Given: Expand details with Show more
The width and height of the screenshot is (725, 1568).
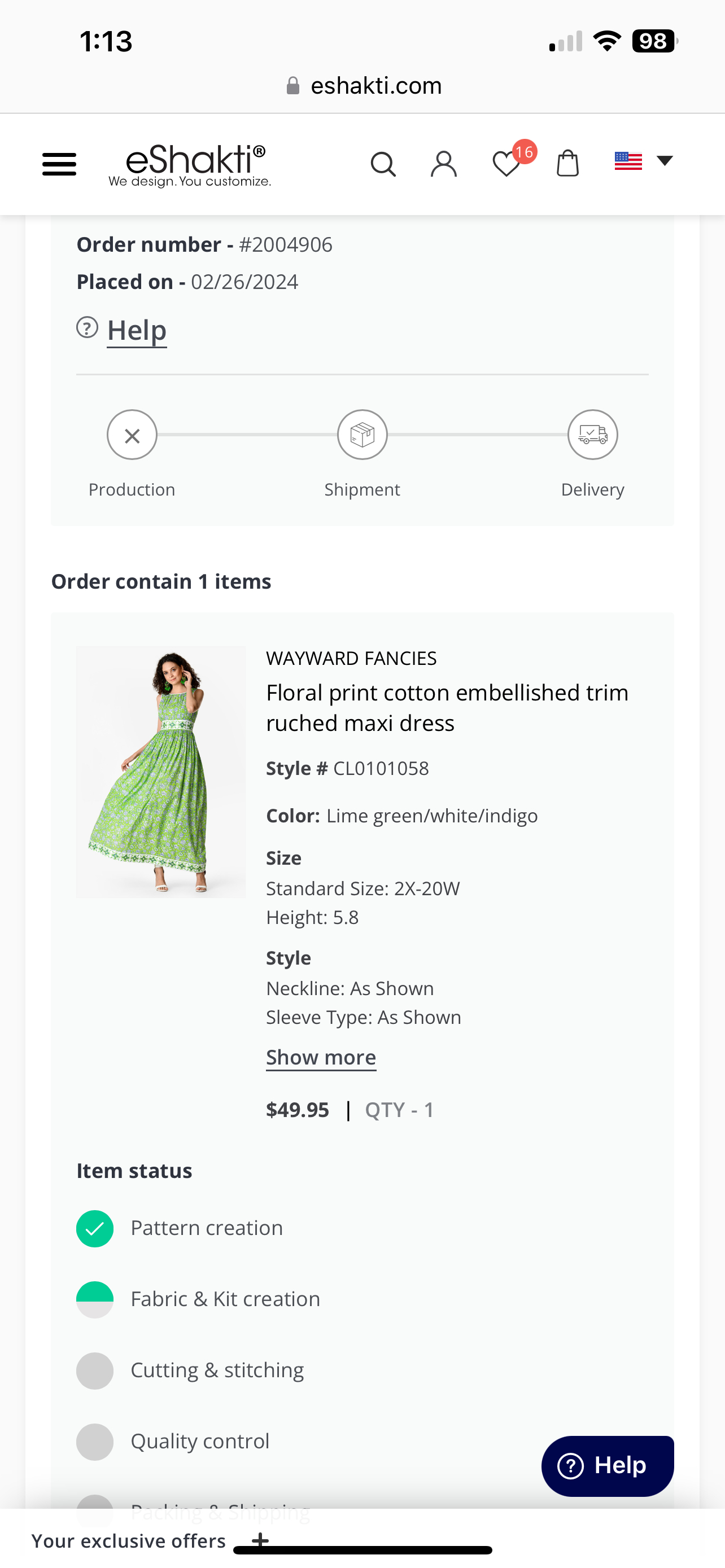Looking at the screenshot, I should [321, 1057].
